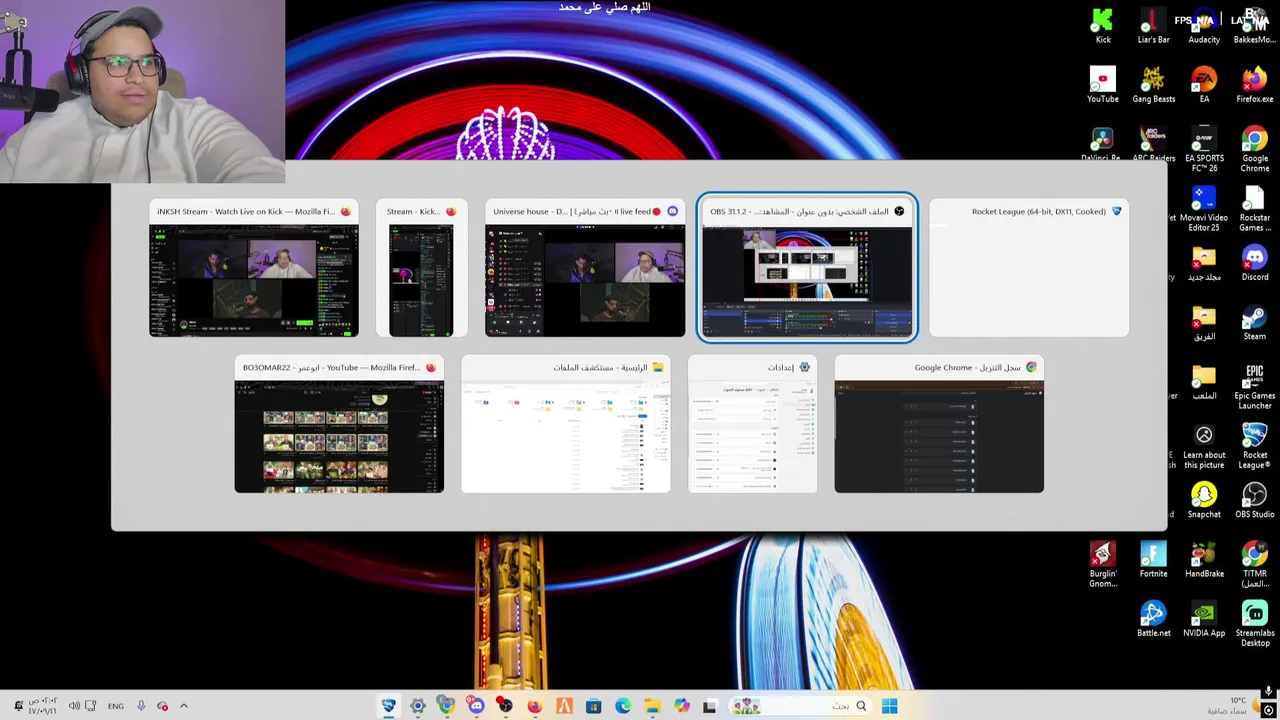The width and height of the screenshot is (1280, 720).
Task: Select the TITMR Chrome profile shortcut
Action: pos(1254,564)
